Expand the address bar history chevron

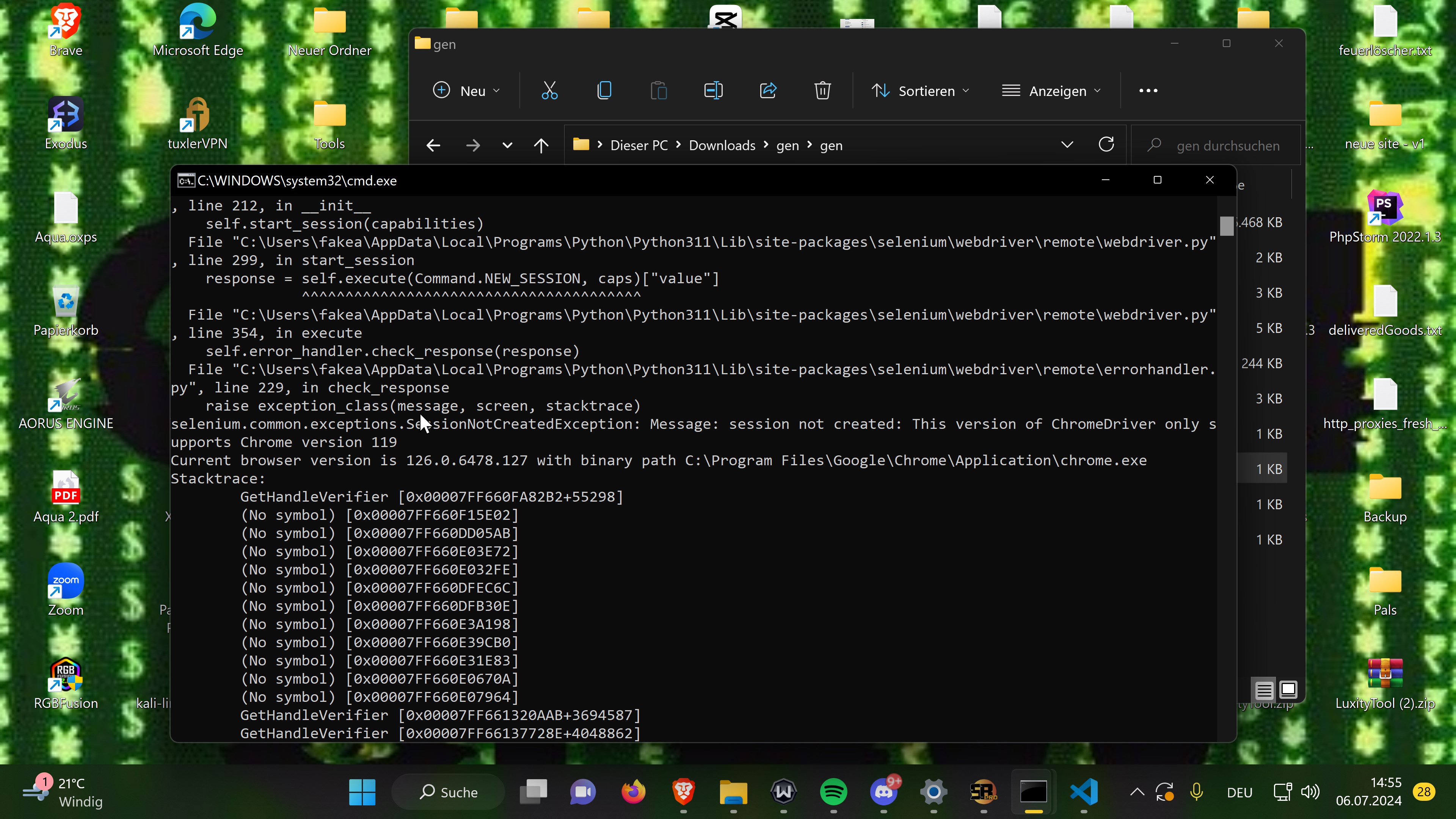[1067, 145]
